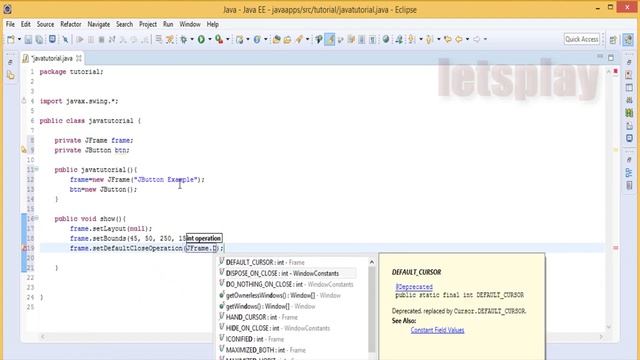Open the Constant Field Values link
Viewport: 640px width, 360px height.
437,330
